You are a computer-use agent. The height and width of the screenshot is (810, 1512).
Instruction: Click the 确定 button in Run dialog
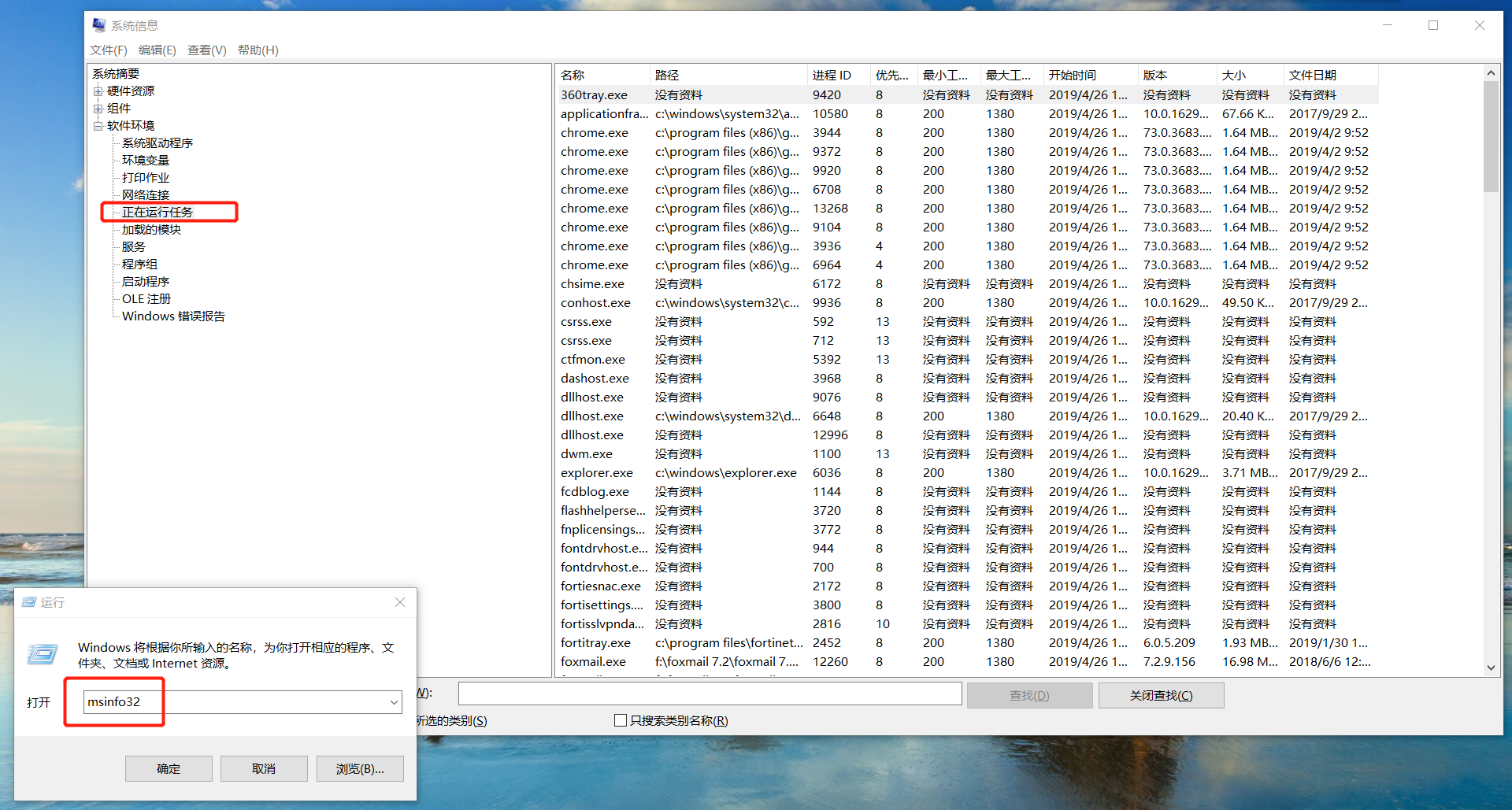169,769
